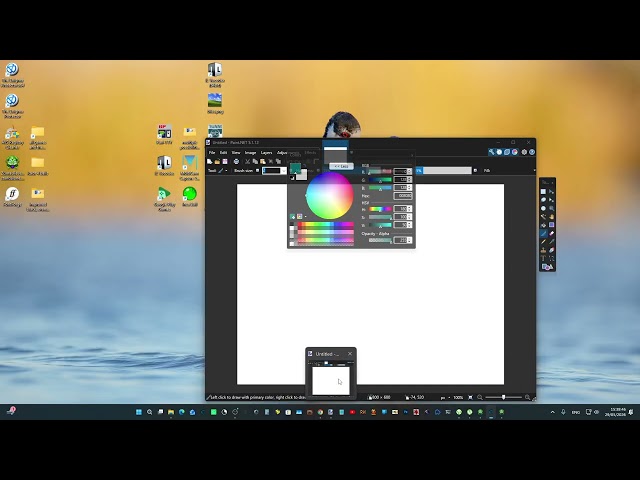Toggle the Layers window icon at top right
Viewport: 640px width, 480px height.
pos(507,152)
